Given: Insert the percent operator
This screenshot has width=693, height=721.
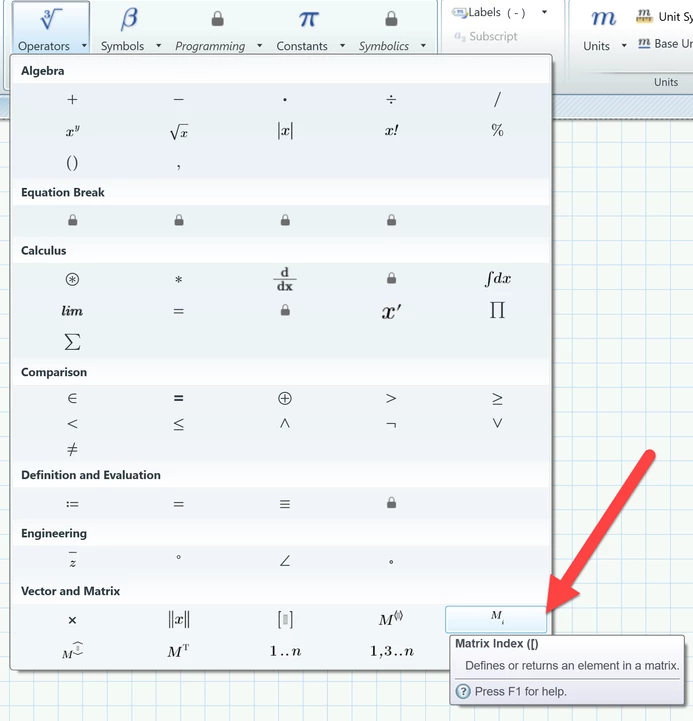Looking at the screenshot, I should point(497,130).
